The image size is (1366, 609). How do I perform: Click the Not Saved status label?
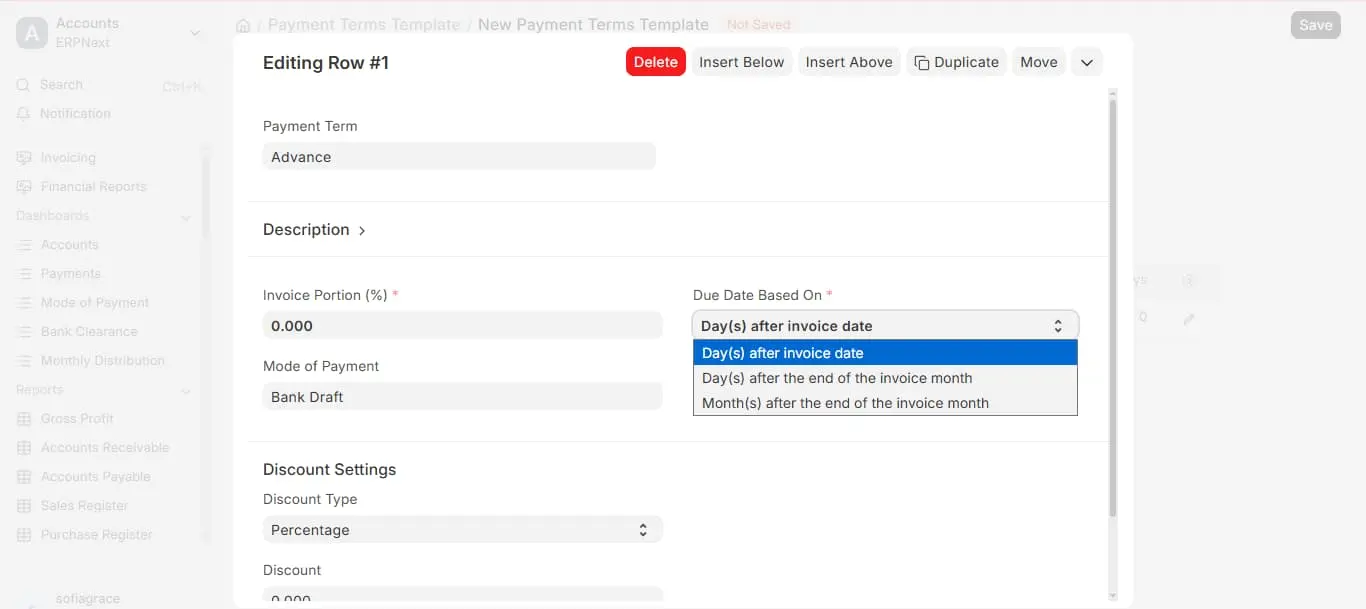click(x=759, y=25)
